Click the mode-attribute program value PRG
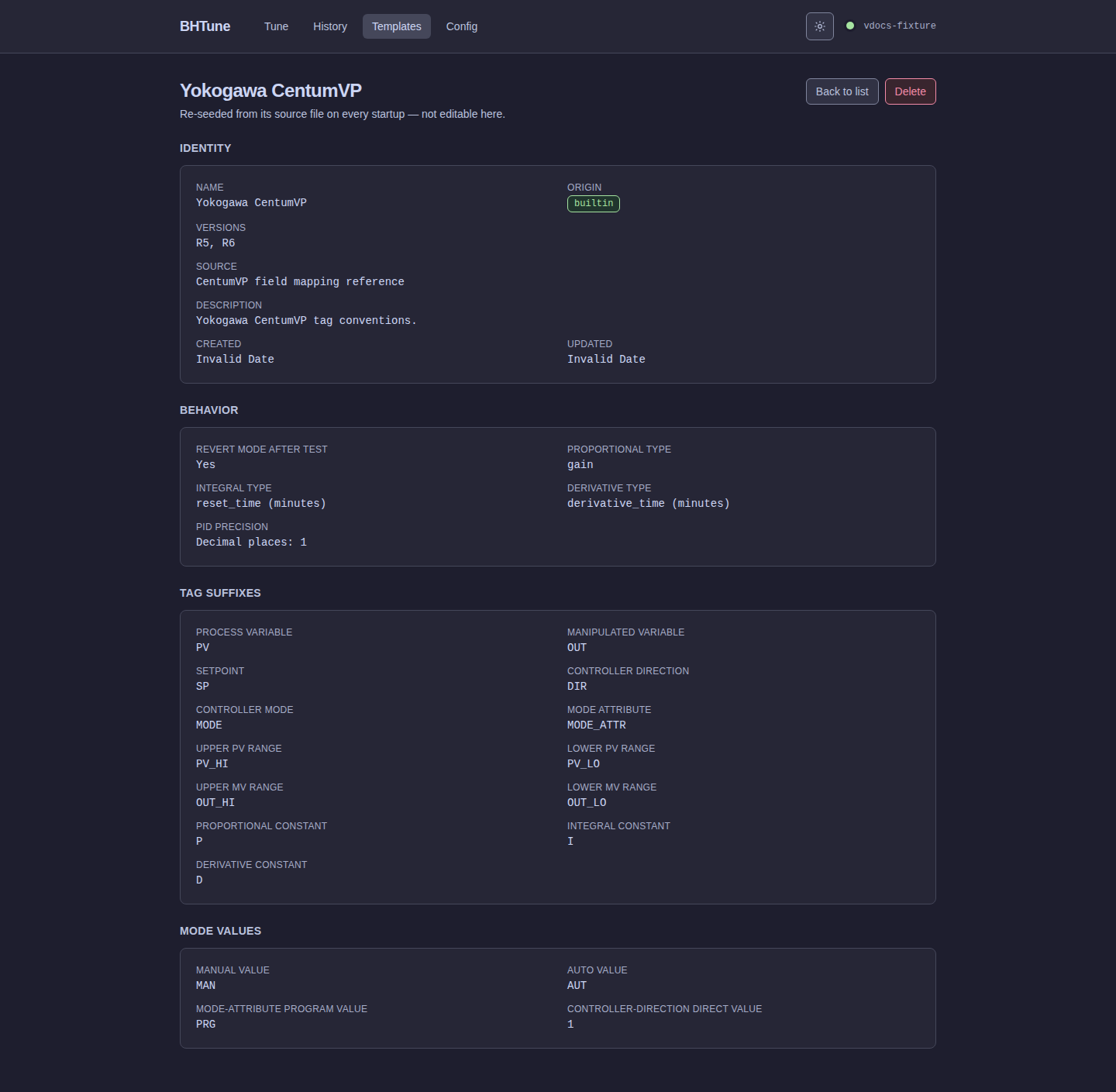1116x1092 pixels. pyautogui.click(x=205, y=1025)
